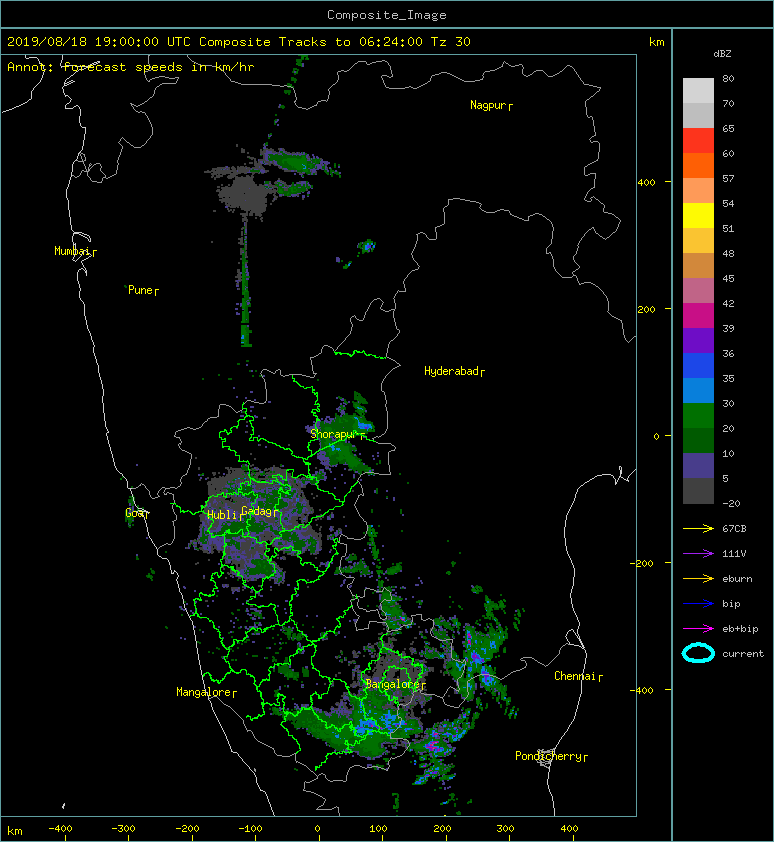This screenshot has width=774, height=842.
Task: Pick the light blue 30–35 dBZ swatch
Action: click(698, 390)
